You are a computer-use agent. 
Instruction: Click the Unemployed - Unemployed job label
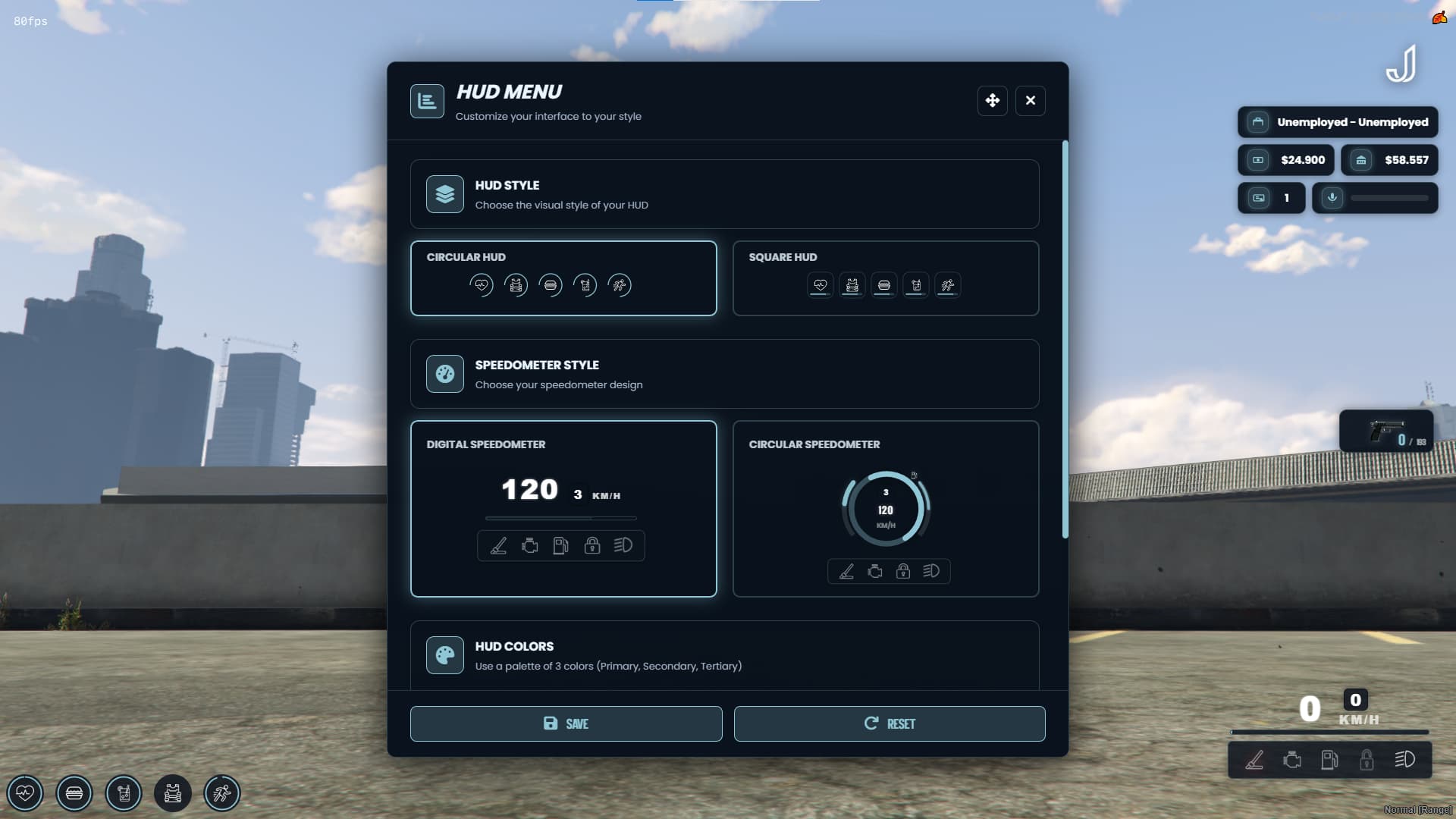(x=1353, y=122)
